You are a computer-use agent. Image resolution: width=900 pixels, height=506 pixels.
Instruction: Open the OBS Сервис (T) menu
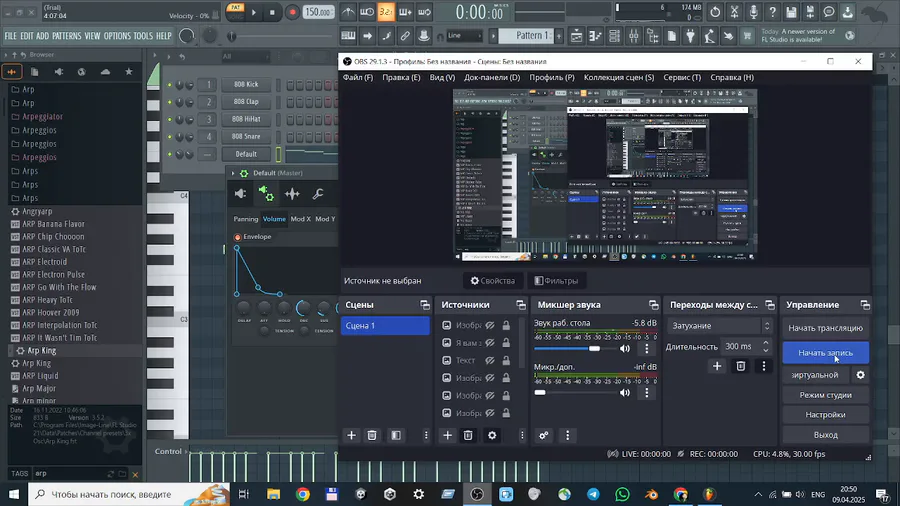click(682, 77)
